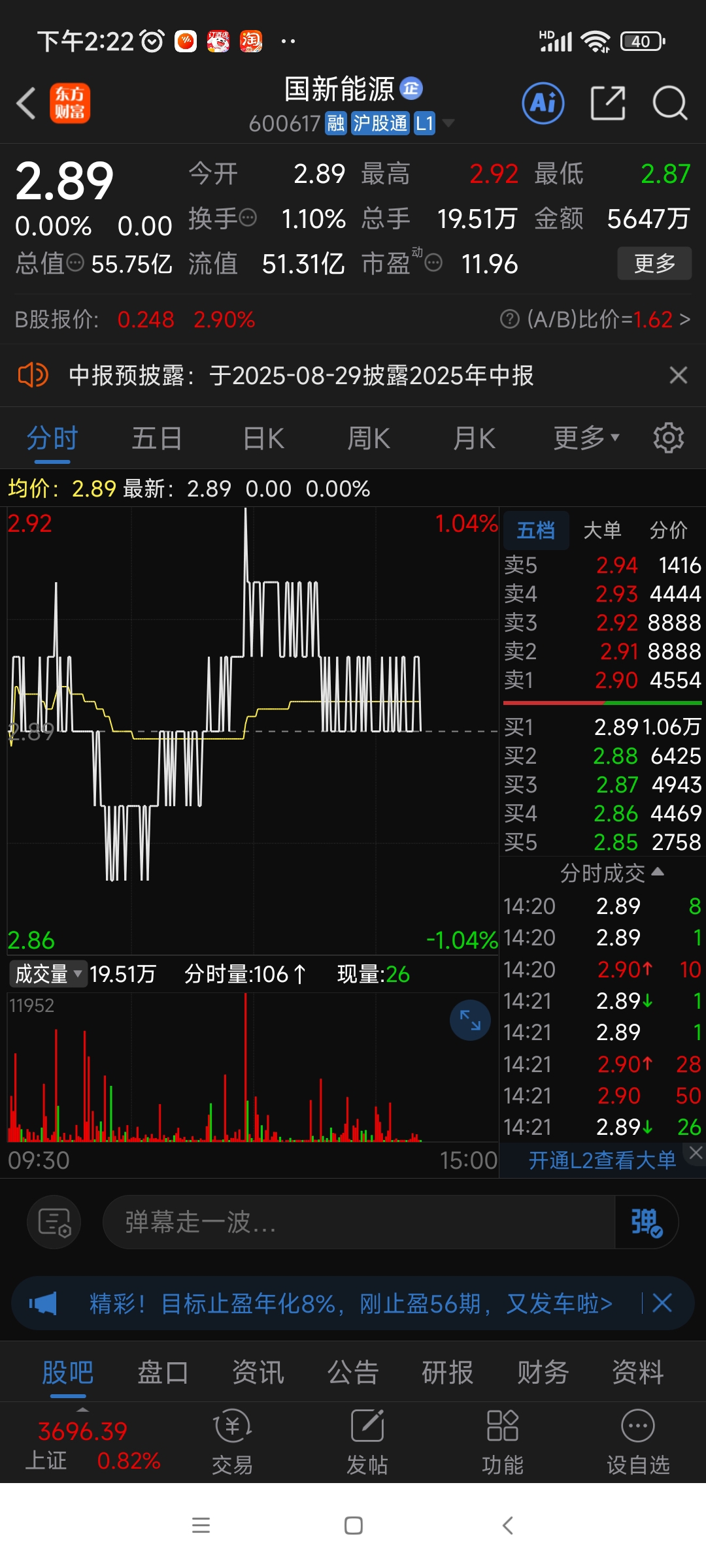706x1568 pixels.
Task: Open 目标止盈年化8% promotion link
Action: pyautogui.click(x=351, y=1304)
